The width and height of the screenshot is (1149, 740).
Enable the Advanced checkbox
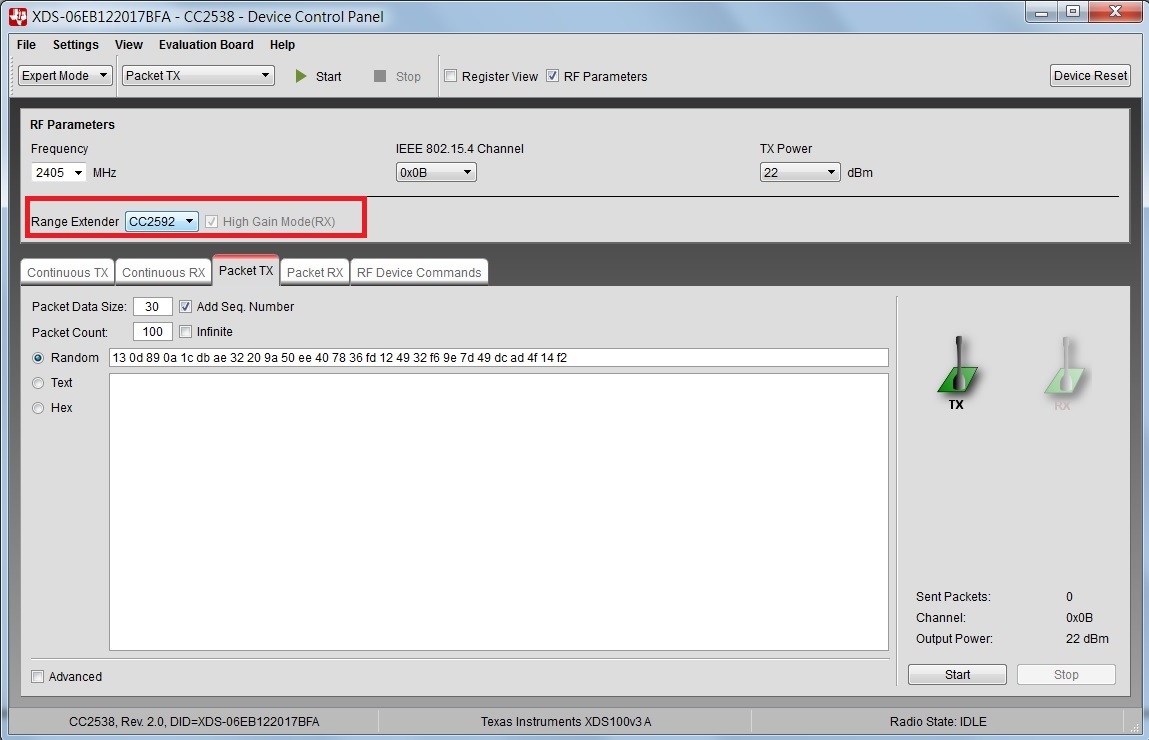point(37,676)
